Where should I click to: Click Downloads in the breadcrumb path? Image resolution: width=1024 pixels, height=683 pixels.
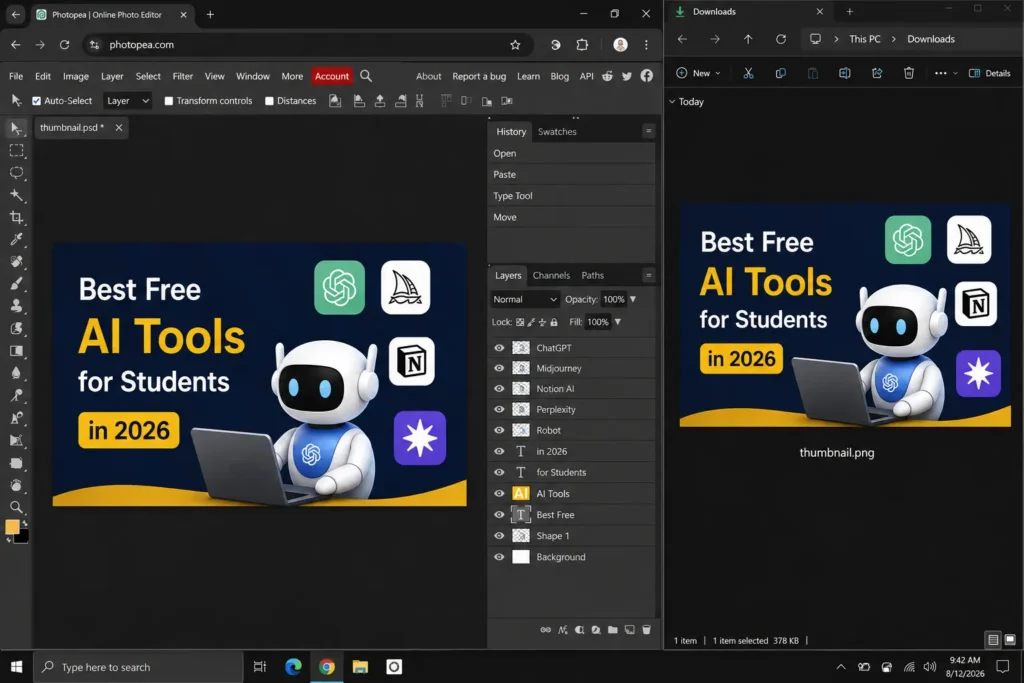[931, 39]
